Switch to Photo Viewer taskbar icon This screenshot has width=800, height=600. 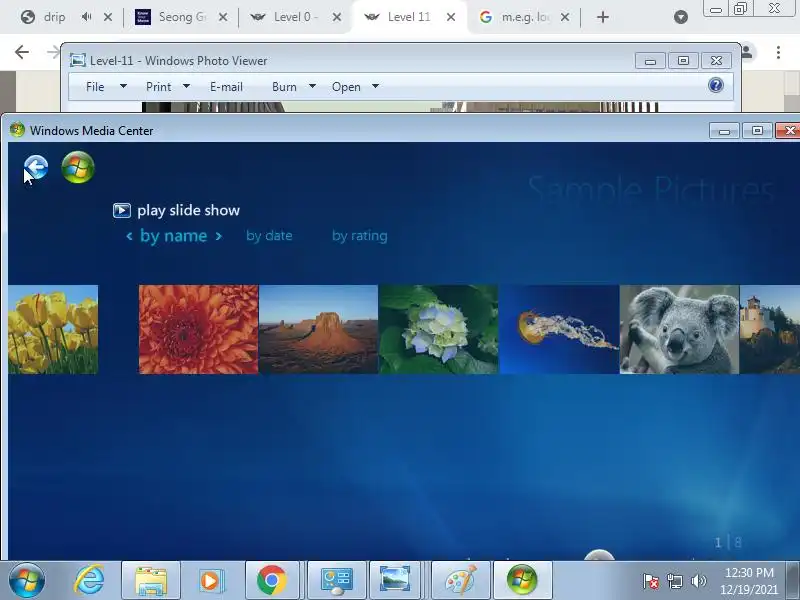(x=395, y=580)
